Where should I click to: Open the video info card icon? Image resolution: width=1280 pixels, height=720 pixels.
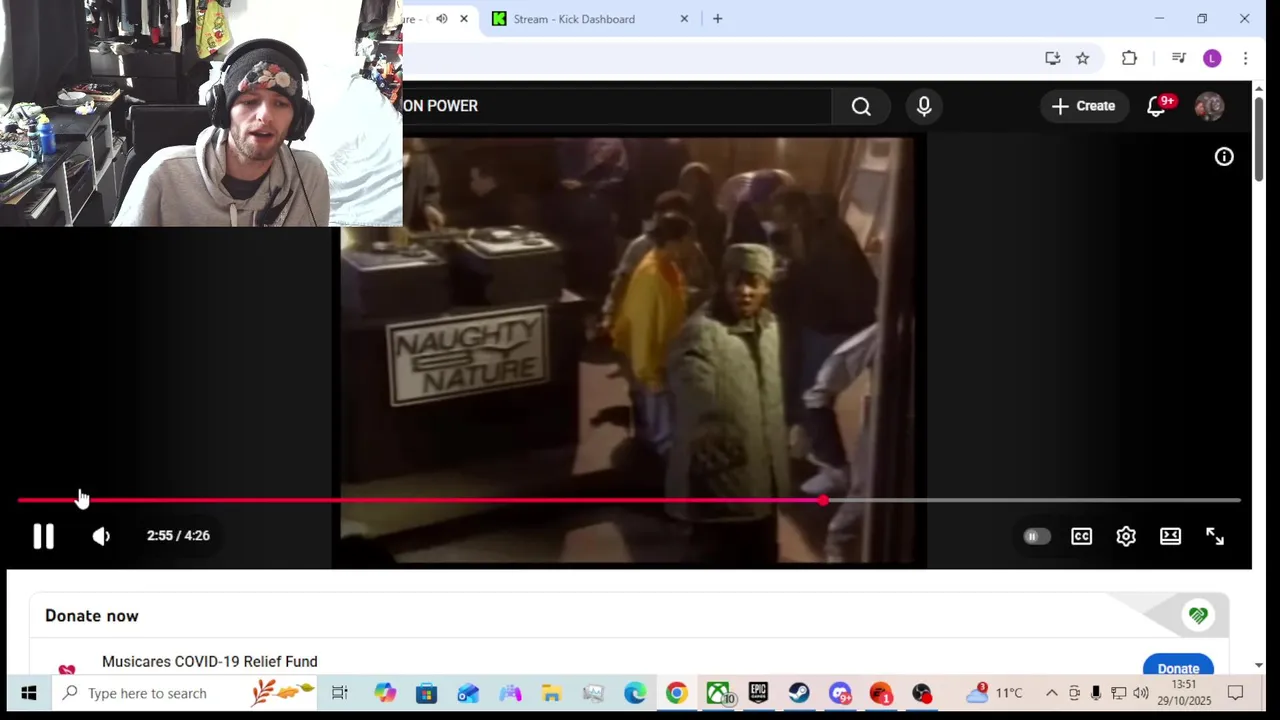coord(1224,157)
